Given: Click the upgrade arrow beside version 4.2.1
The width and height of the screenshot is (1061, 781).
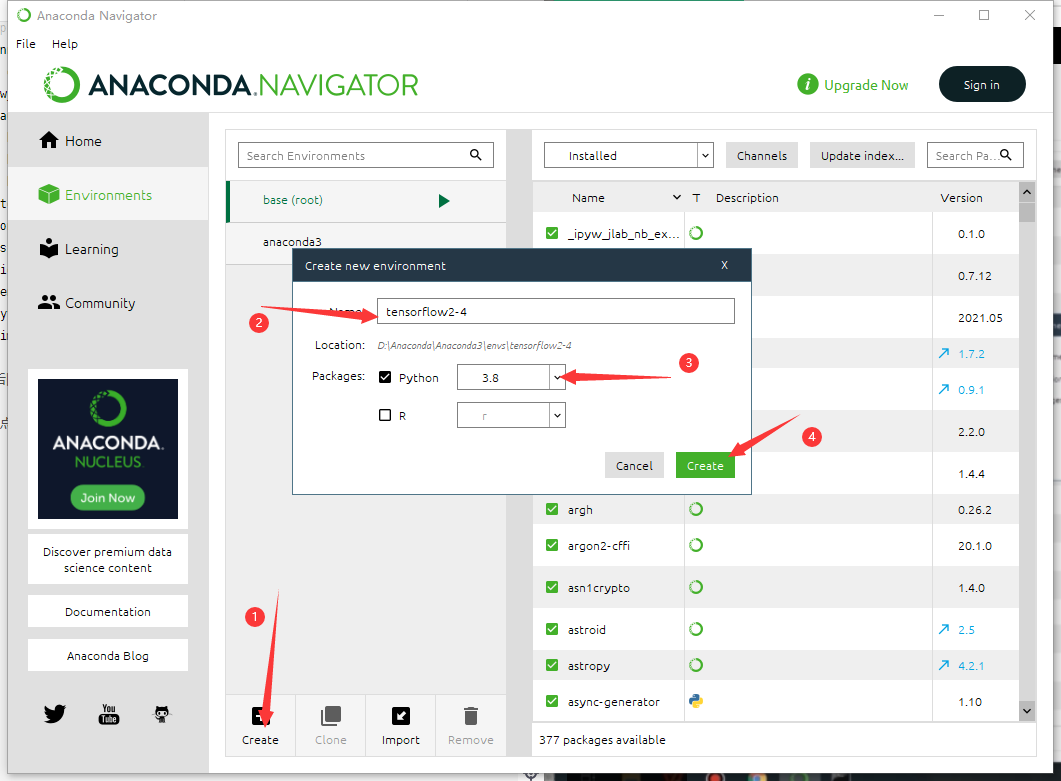Looking at the screenshot, I should pyautogui.click(x=944, y=665).
